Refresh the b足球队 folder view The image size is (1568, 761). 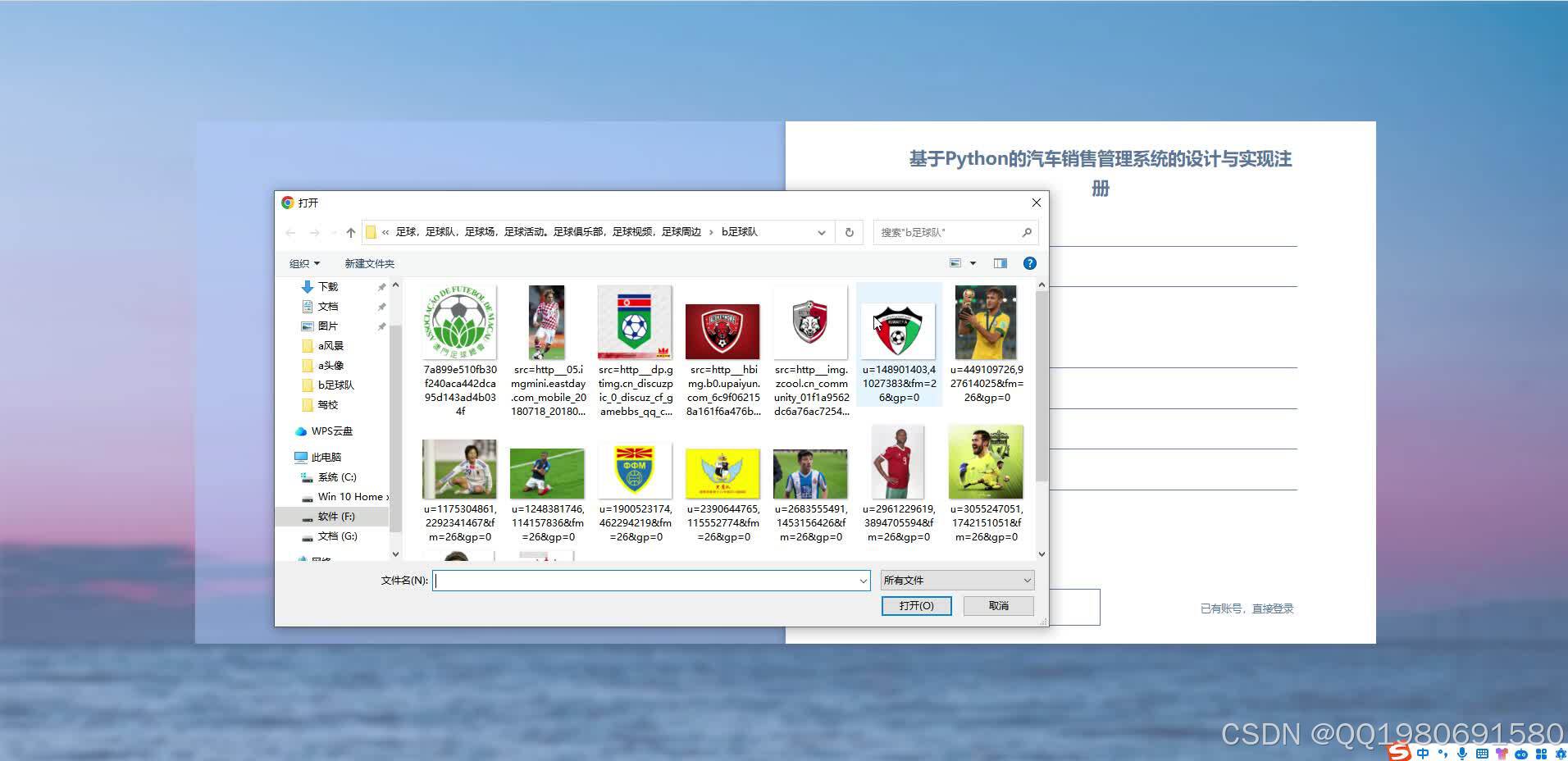click(850, 233)
